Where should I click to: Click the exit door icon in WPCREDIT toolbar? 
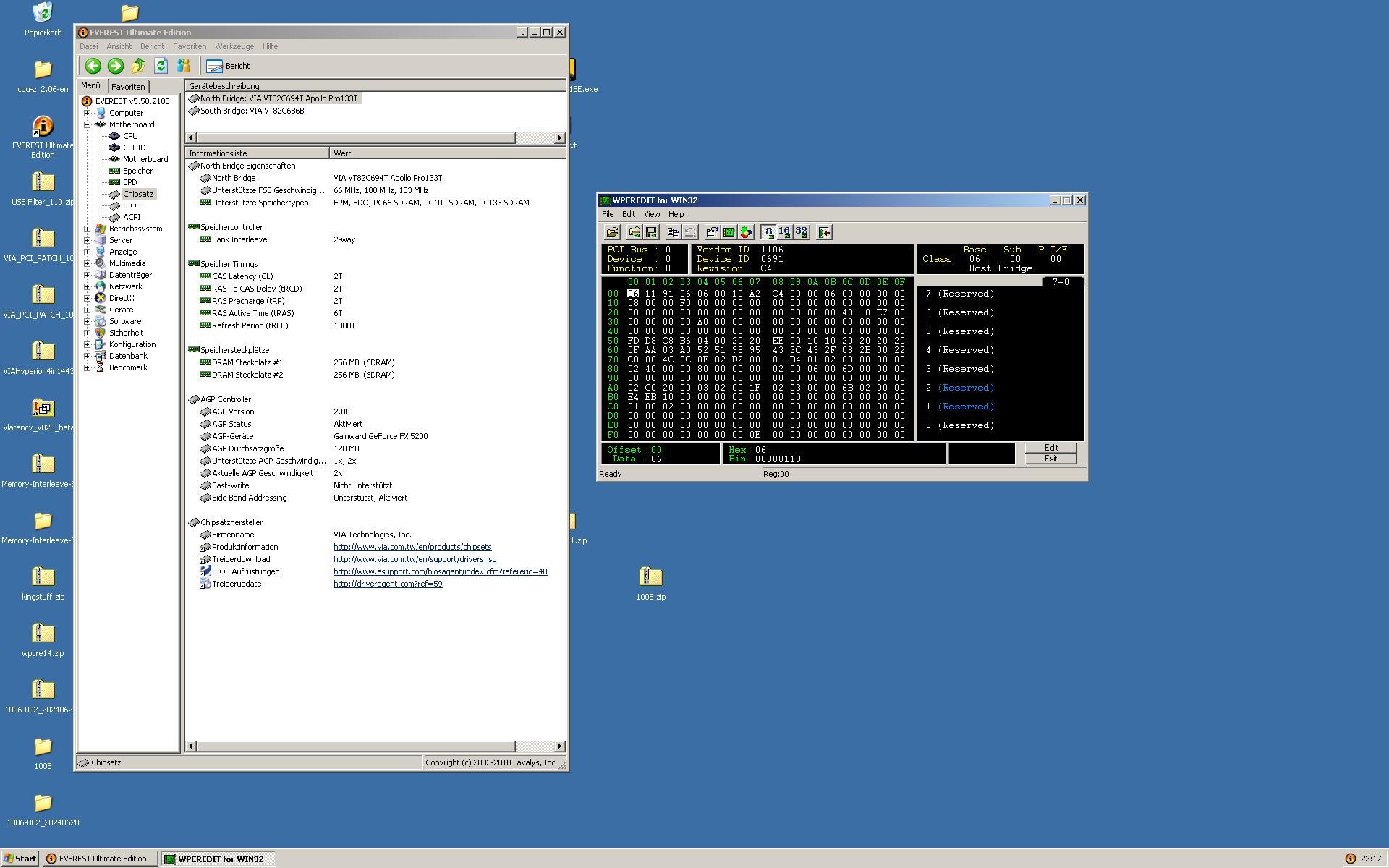824,232
